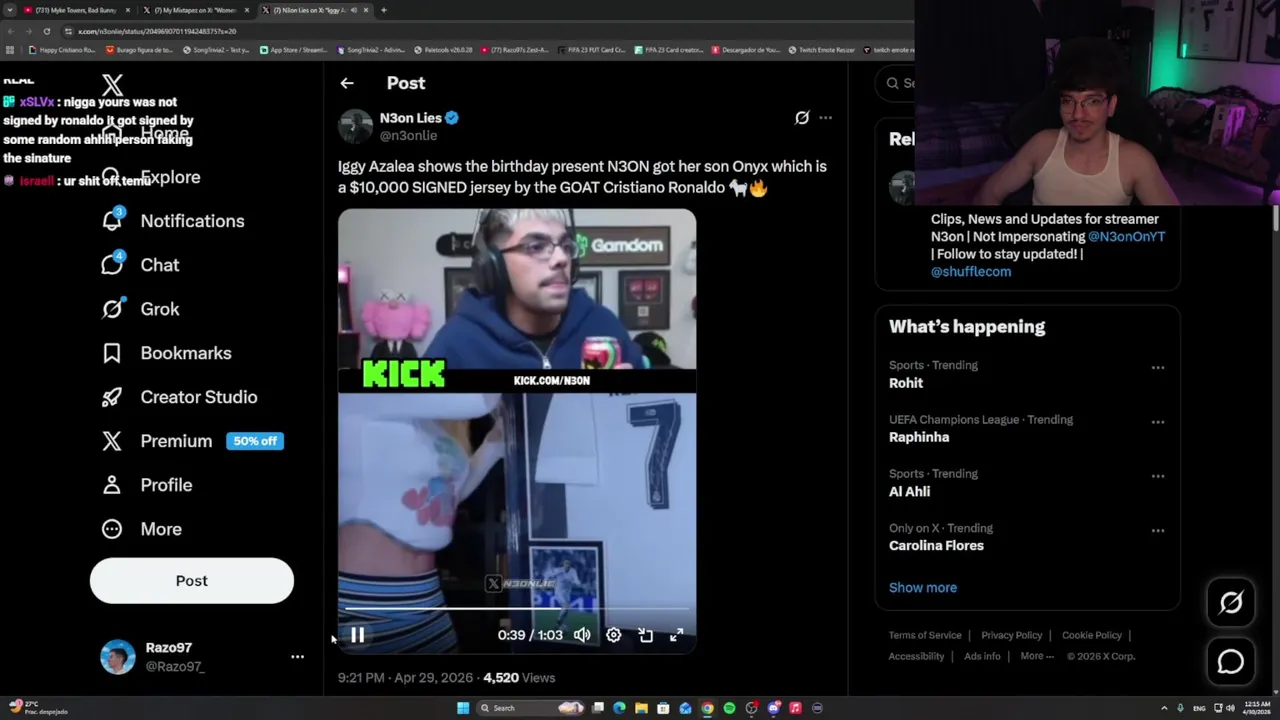Expand the footer More menu
1280x720 pixels.
pos(1037,656)
